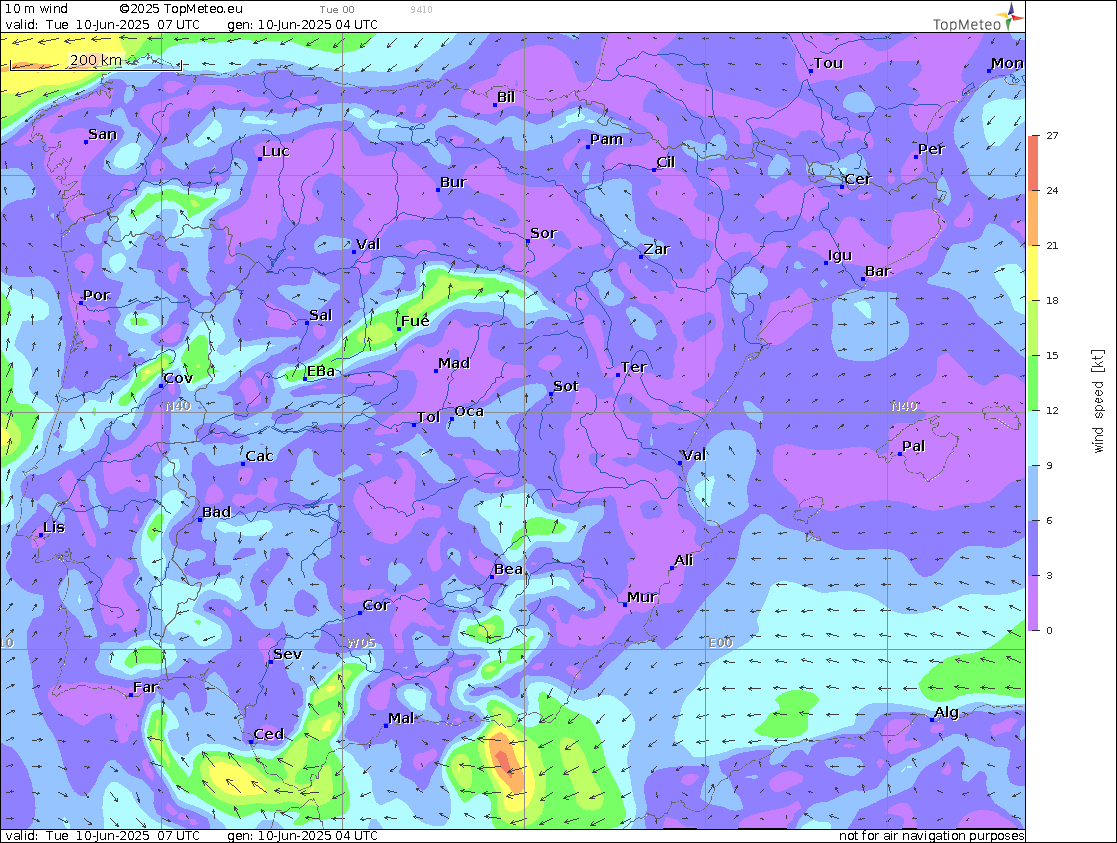Click the "Bea" city label
This screenshot has height=843, width=1117.
pos(508,569)
